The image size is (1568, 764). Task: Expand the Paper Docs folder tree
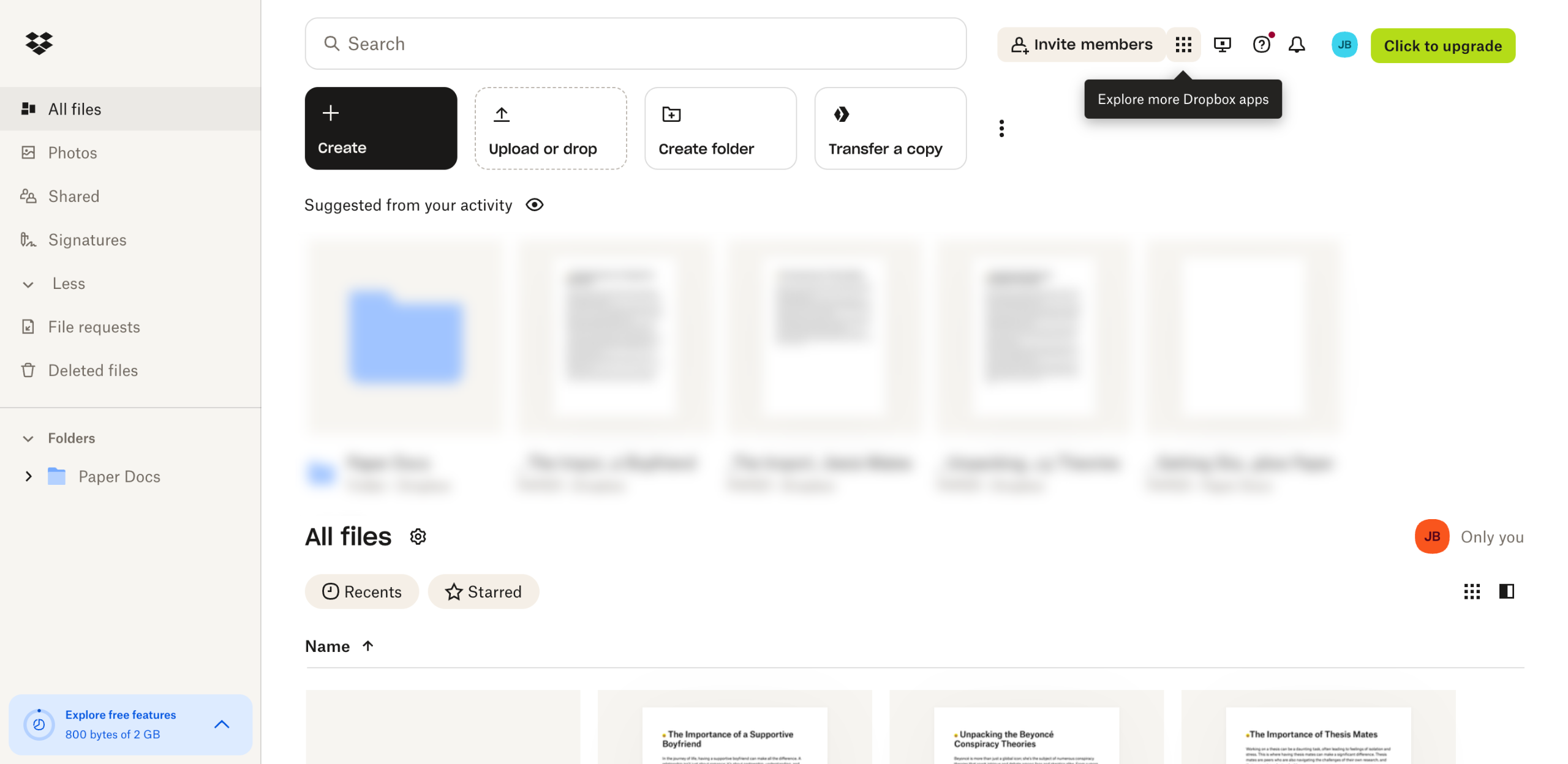[28, 476]
